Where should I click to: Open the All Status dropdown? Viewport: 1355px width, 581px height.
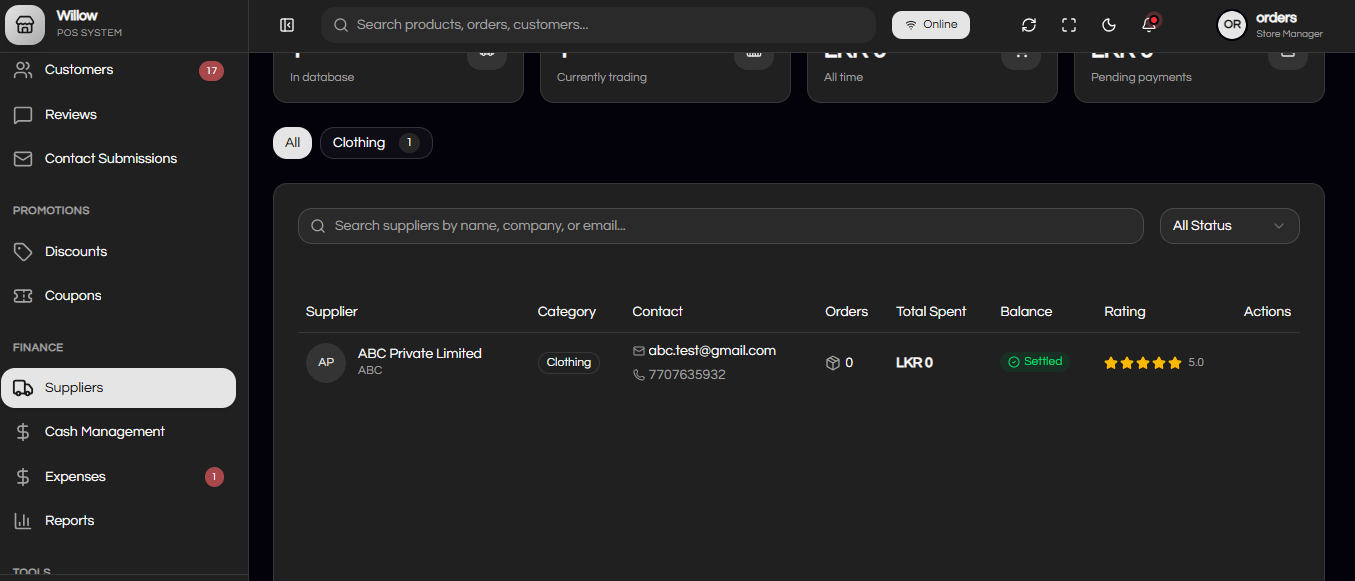click(1229, 226)
